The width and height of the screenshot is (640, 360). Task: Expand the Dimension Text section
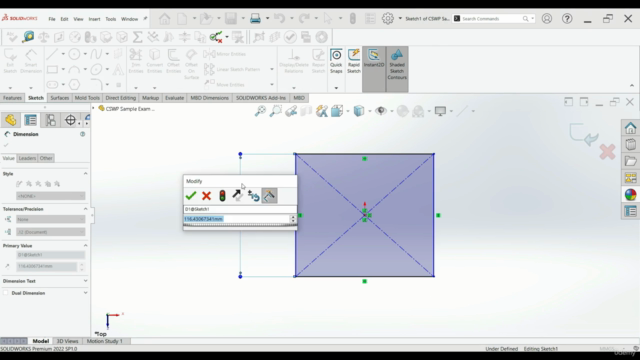(x=85, y=281)
